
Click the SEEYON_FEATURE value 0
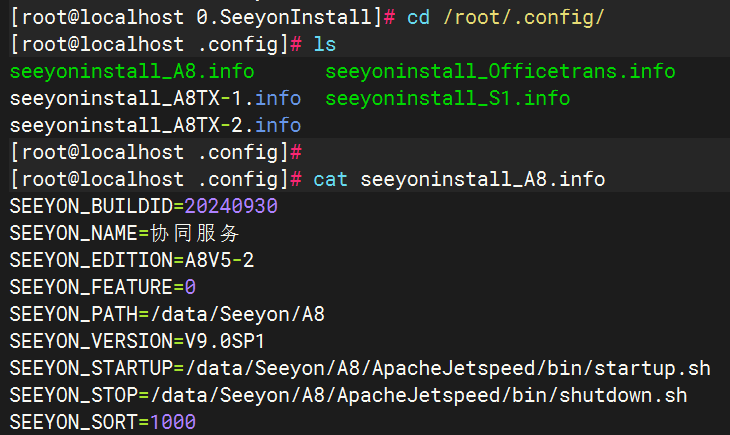tap(190, 287)
